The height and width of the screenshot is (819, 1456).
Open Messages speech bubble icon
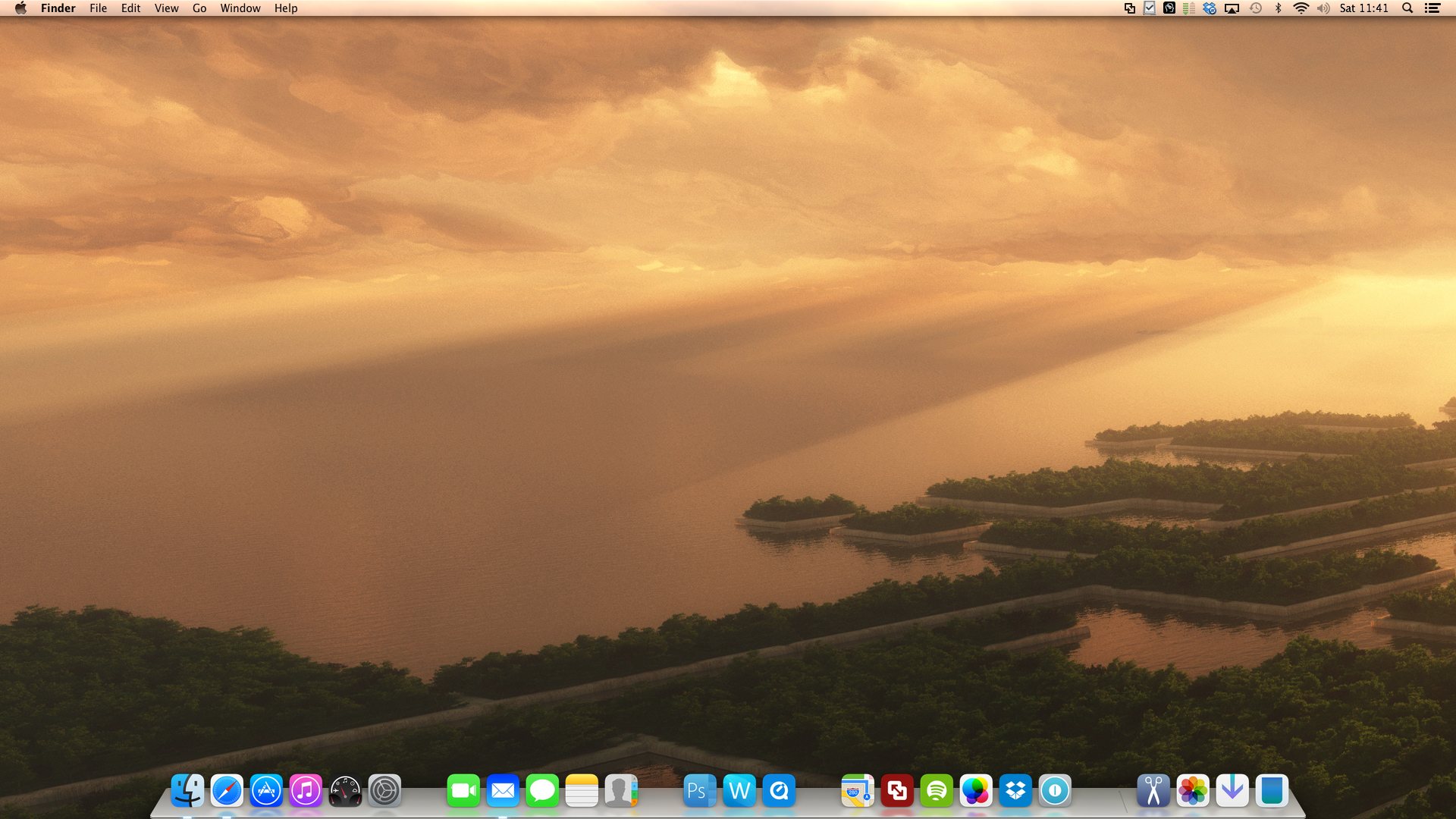[542, 791]
